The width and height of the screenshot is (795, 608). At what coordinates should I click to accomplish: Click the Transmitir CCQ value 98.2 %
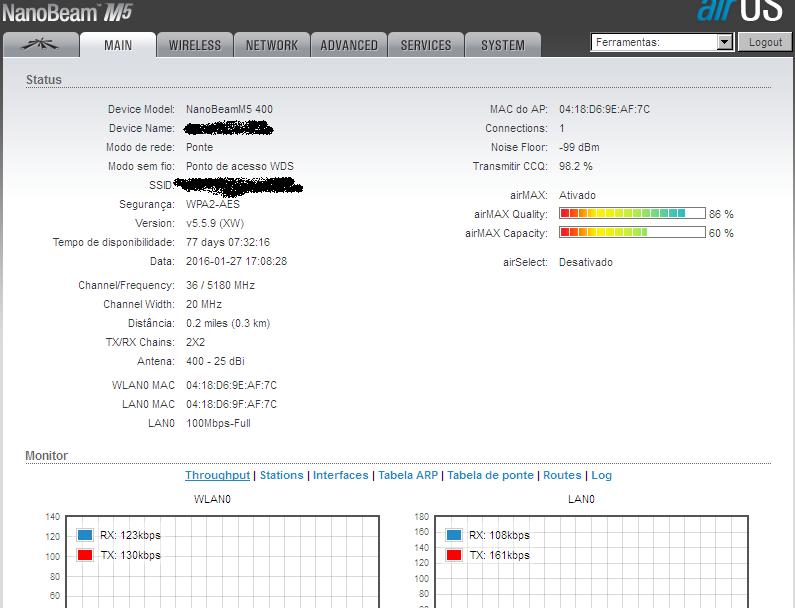(575, 166)
